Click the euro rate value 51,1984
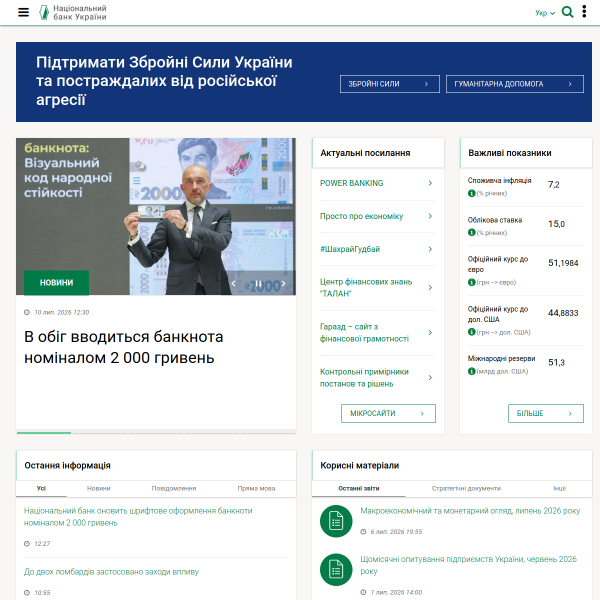600x600 pixels. point(563,263)
